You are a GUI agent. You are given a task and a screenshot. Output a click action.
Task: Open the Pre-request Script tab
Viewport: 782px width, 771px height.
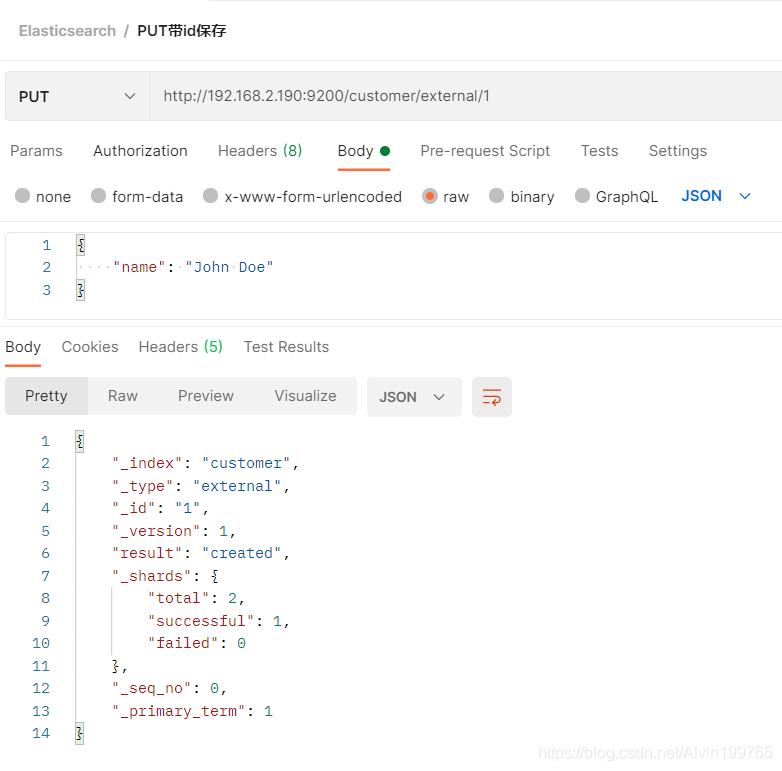(485, 151)
